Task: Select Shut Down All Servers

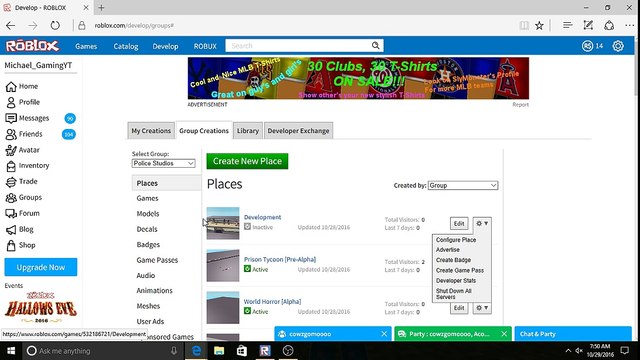Action: (454, 294)
